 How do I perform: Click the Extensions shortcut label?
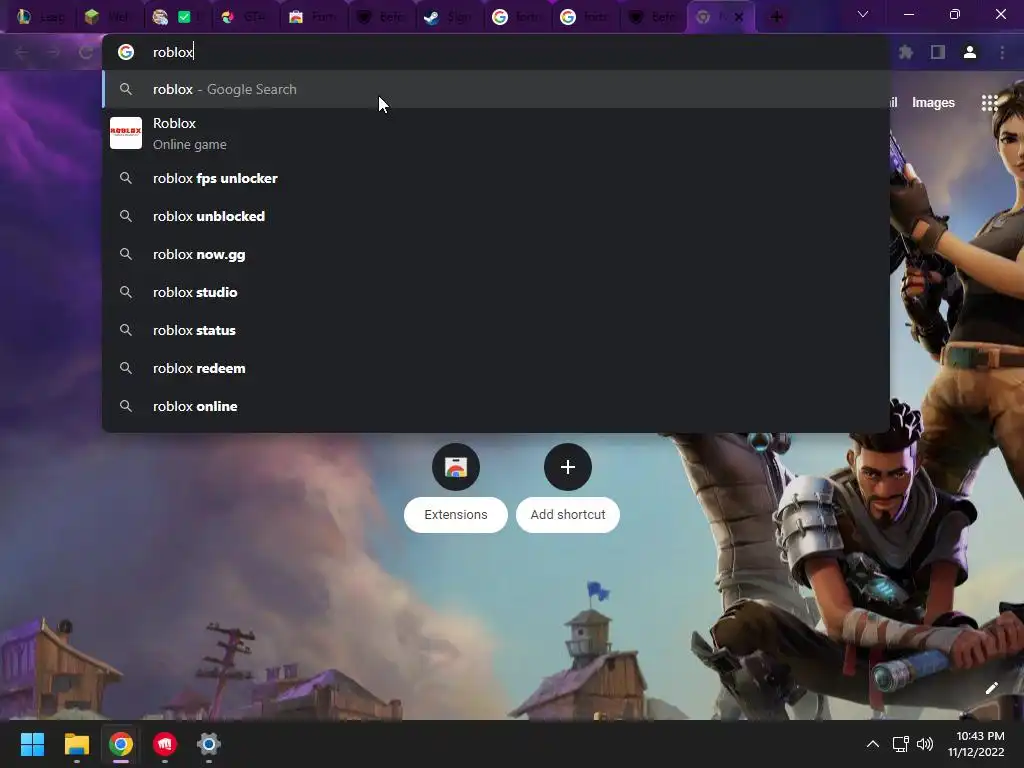coord(456,515)
